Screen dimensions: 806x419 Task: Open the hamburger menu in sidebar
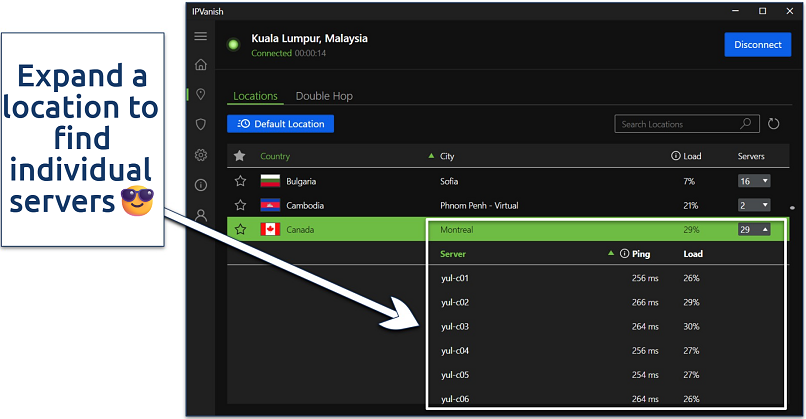(201, 37)
